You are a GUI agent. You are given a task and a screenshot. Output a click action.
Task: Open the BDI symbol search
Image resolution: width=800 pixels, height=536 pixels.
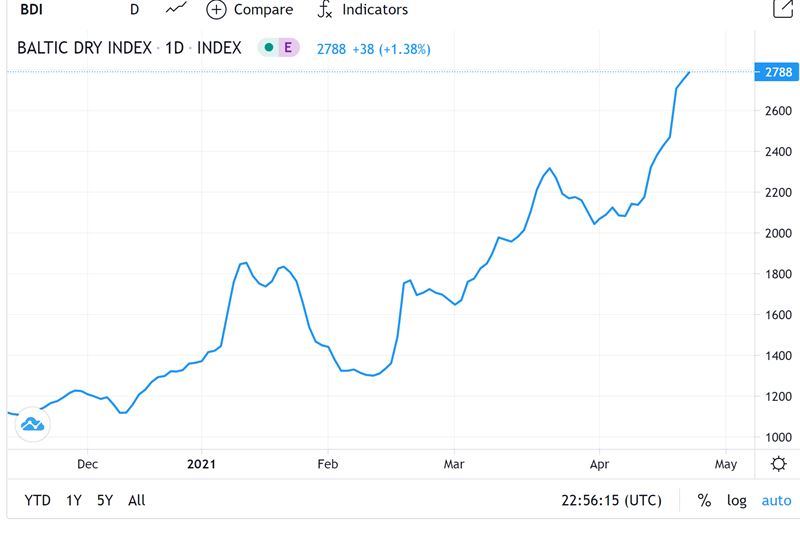pos(30,9)
